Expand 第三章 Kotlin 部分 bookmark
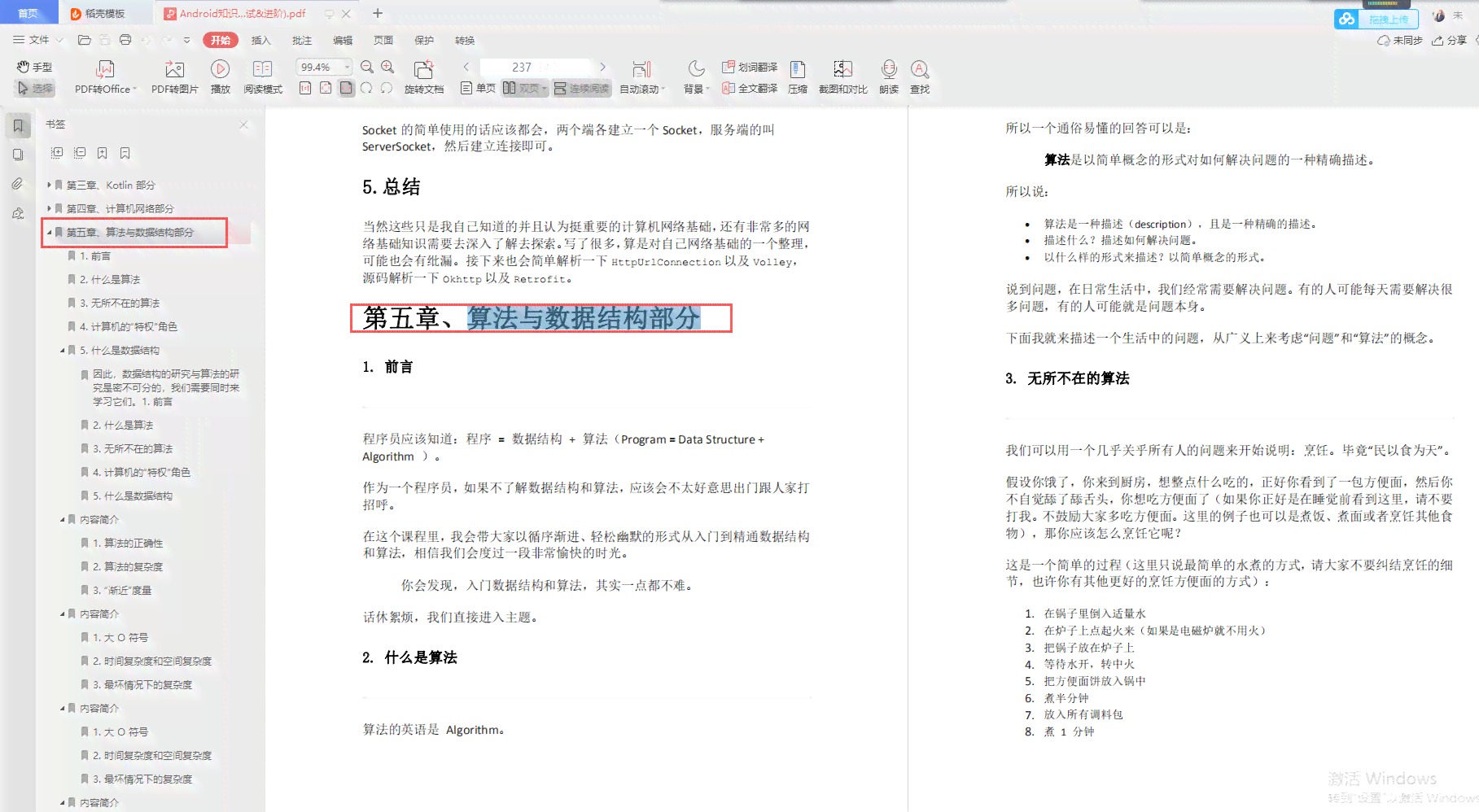 [49, 185]
